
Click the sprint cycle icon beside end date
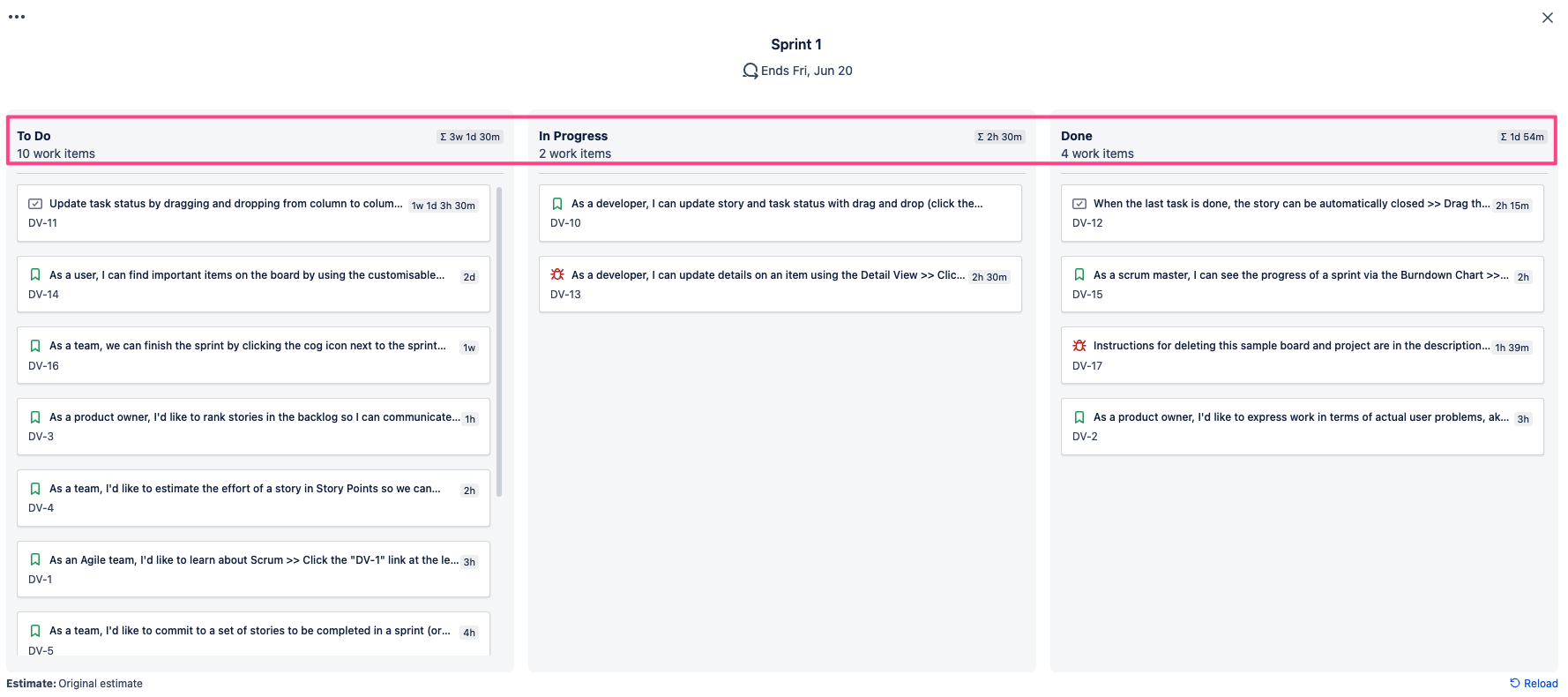pyautogui.click(x=750, y=71)
